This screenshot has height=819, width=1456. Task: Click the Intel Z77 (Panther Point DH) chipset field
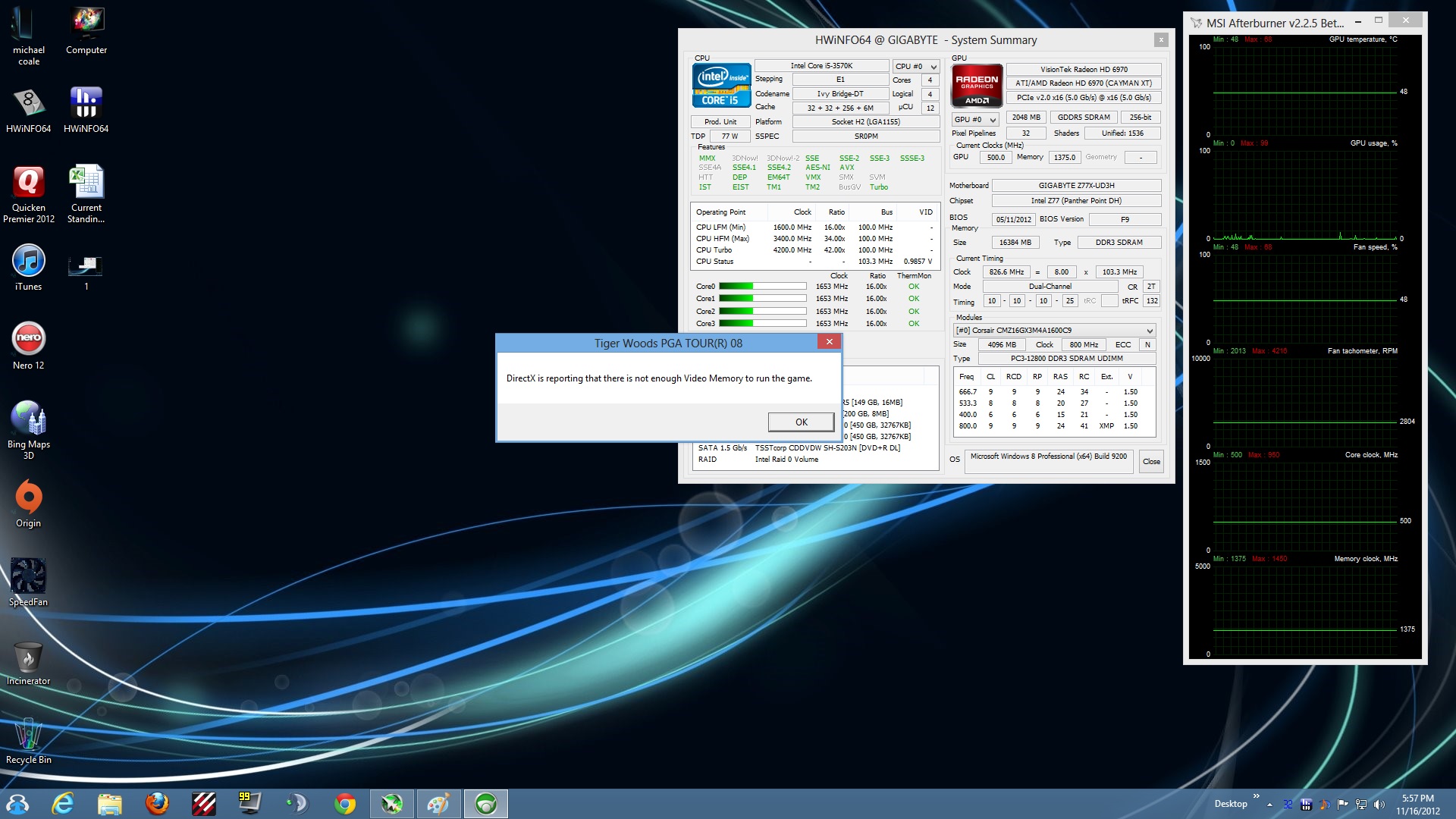[1076, 201]
